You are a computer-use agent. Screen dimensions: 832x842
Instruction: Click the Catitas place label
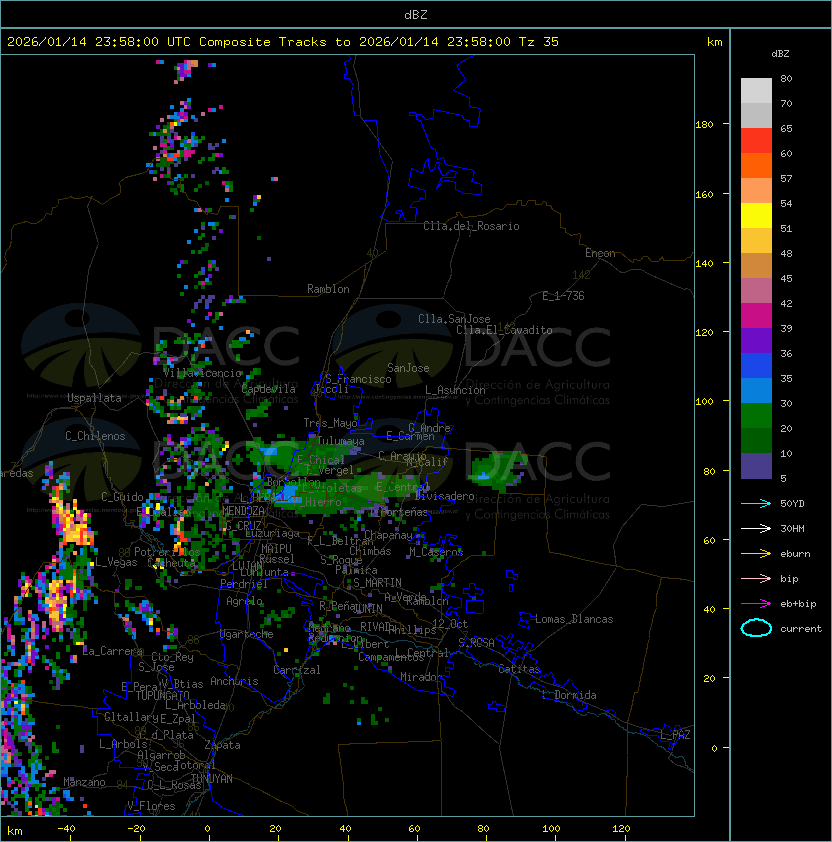pyautogui.click(x=519, y=669)
